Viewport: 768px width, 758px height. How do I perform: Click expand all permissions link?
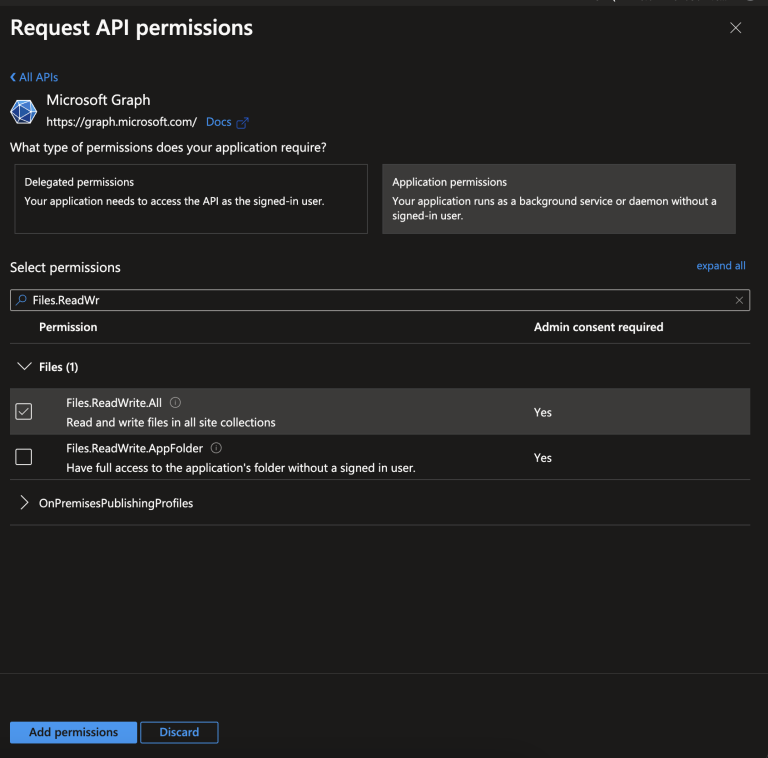click(720, 266)
